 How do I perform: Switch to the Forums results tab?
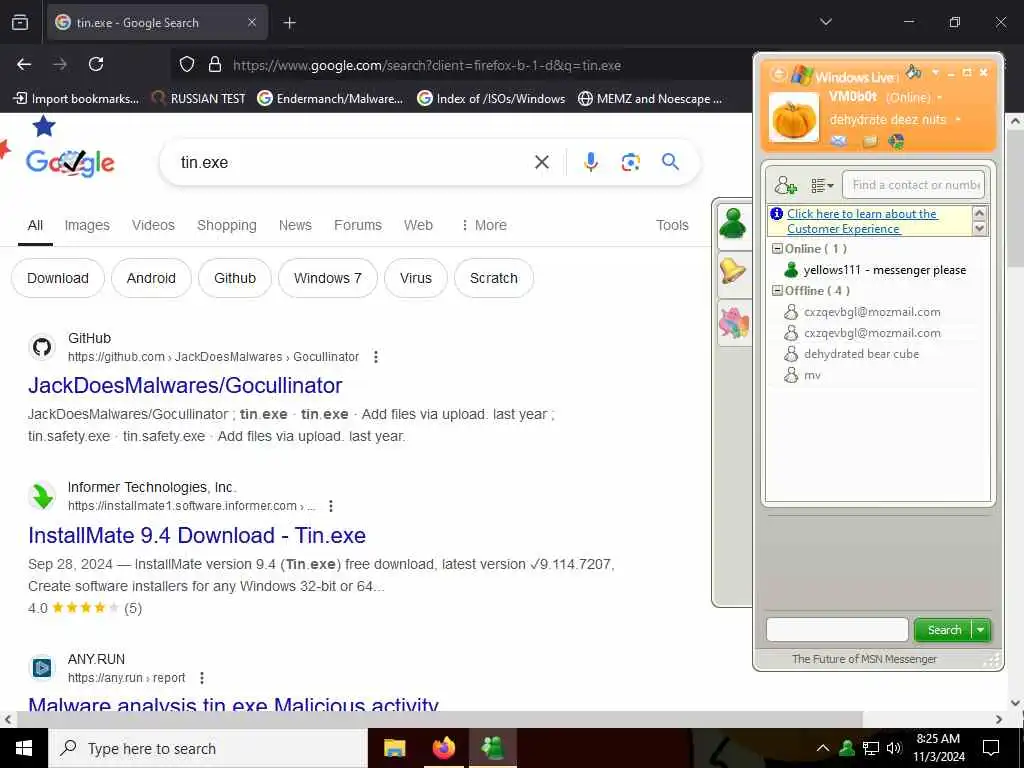357,225
